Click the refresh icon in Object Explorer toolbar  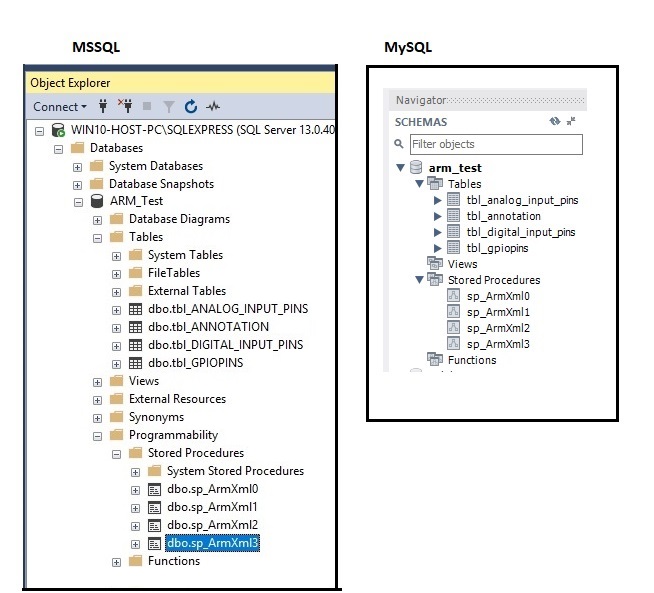tap(190, 106)
